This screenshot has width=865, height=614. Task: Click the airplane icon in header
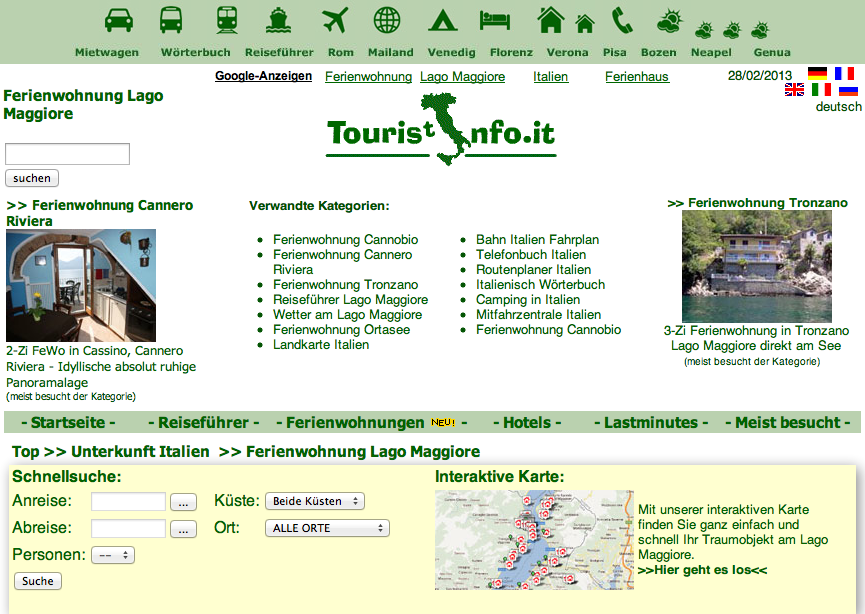coord(335,20)
